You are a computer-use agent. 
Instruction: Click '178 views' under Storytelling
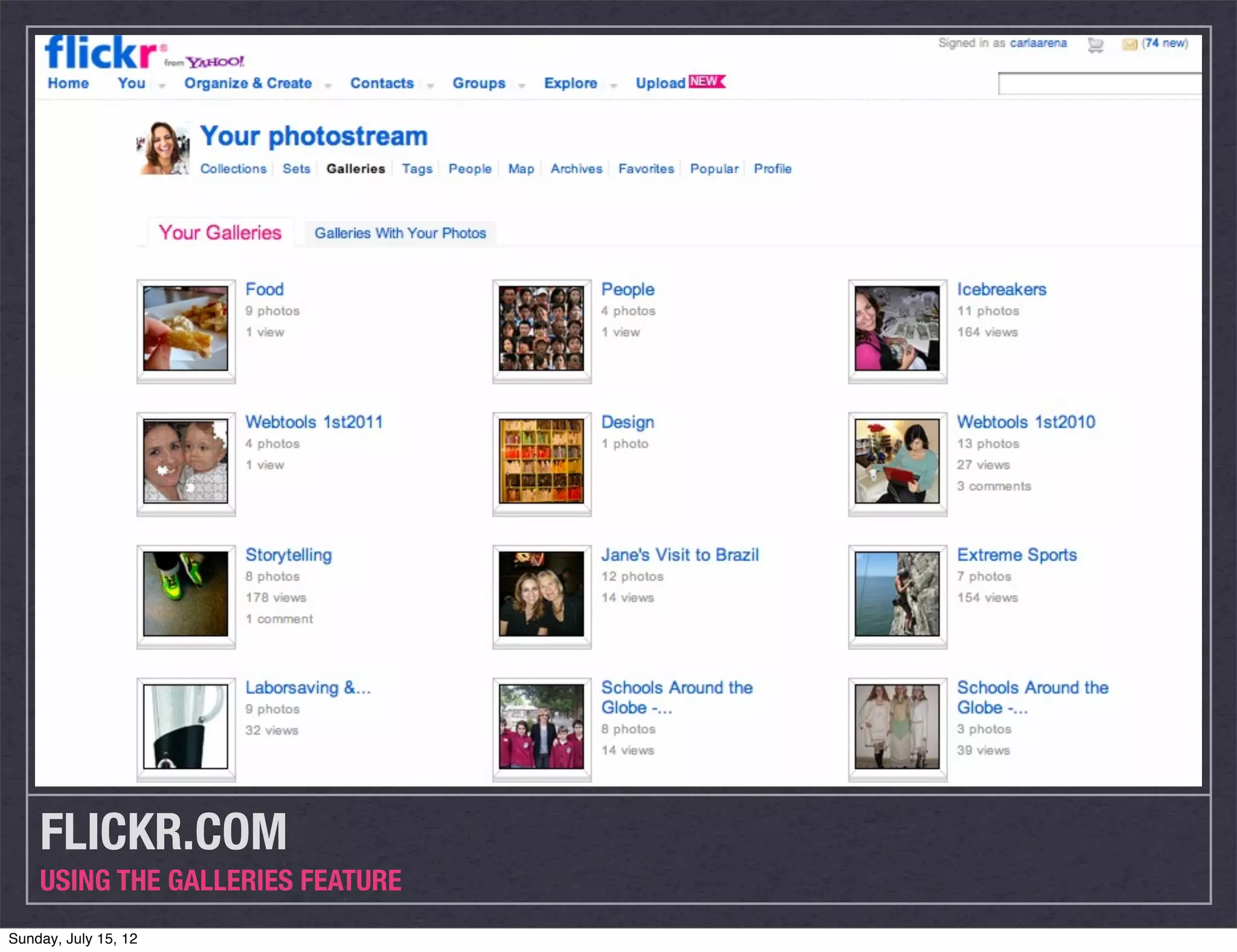click(x=276, y=598)
